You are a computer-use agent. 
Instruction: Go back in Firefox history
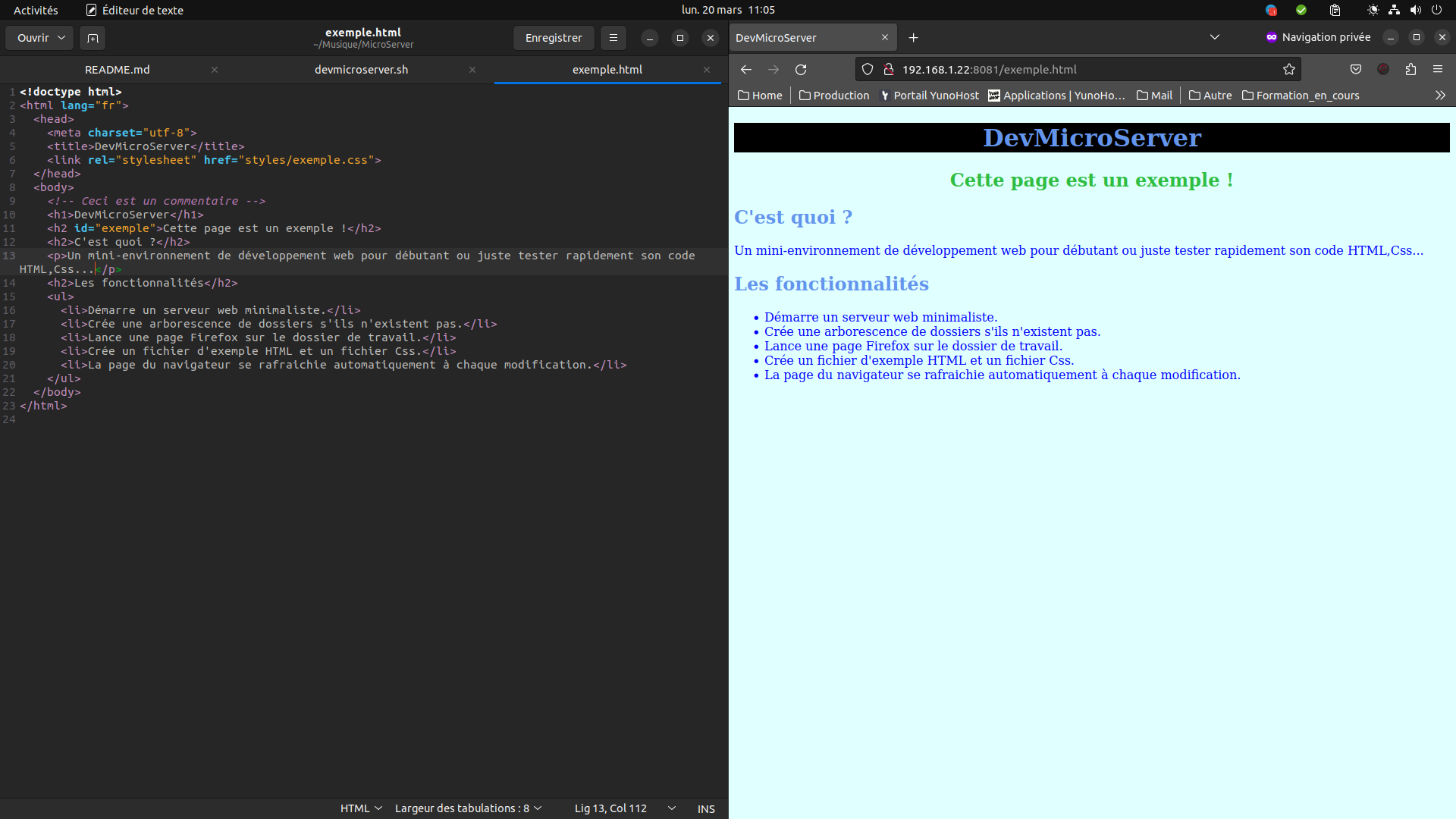[746, 70]
